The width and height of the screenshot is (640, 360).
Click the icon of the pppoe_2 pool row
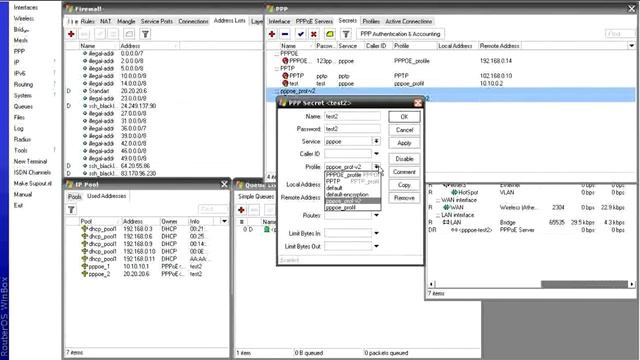[84, 274]
